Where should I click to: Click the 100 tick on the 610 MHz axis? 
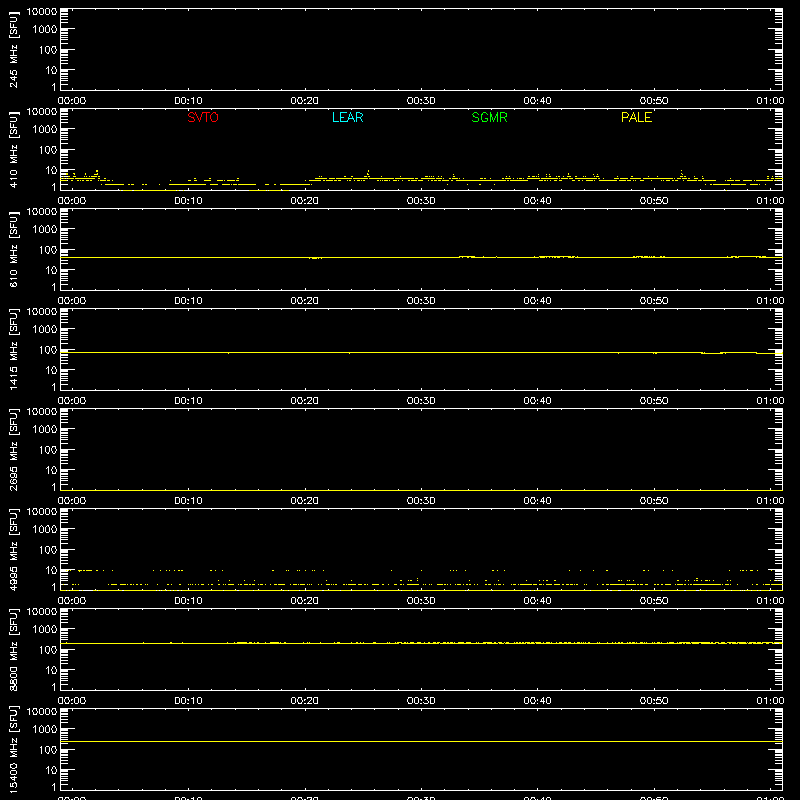(x=48, y=250)
